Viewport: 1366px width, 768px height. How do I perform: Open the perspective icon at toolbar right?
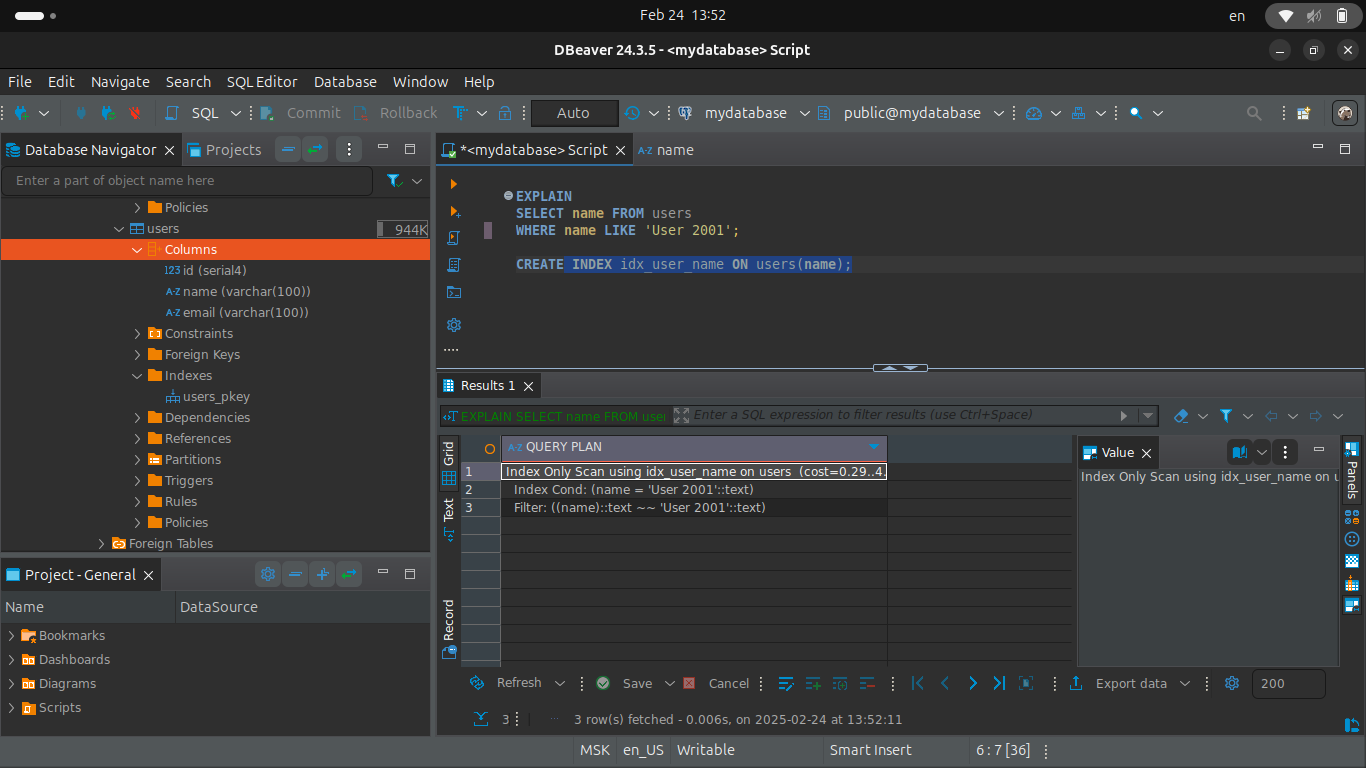1303,113
